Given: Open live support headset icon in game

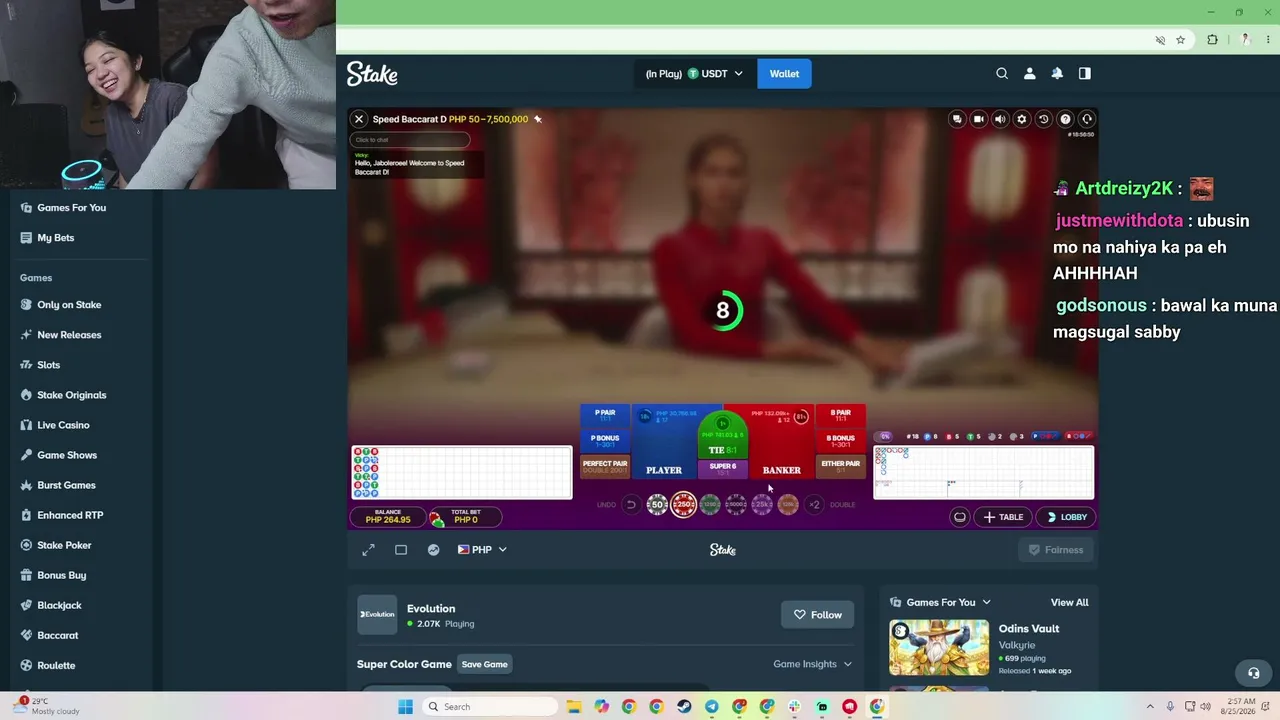Looking at the screenshot, I should pyautogui.click(x=1087, y=119).
